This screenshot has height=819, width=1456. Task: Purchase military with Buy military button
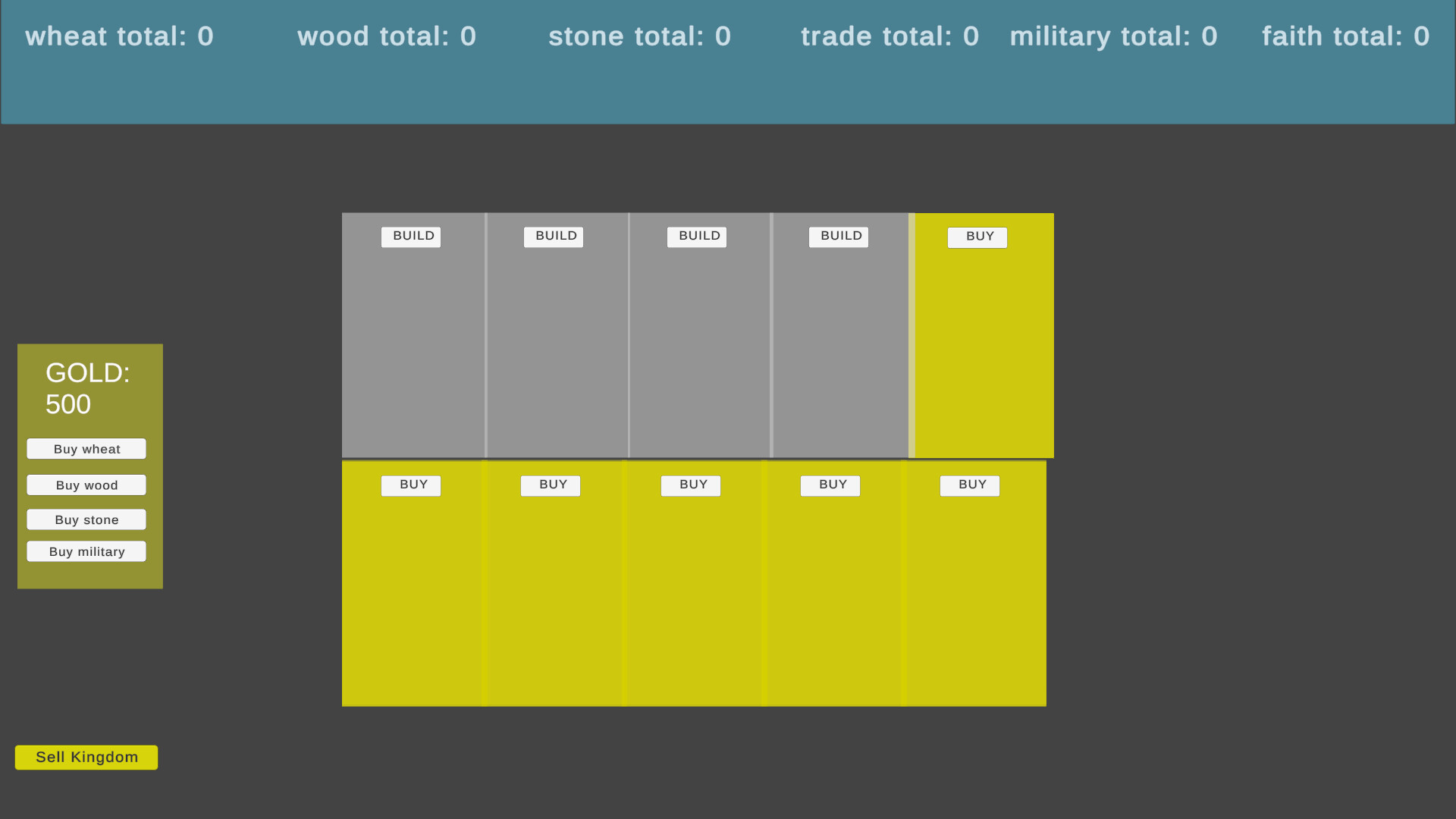[x=86, y=551]
